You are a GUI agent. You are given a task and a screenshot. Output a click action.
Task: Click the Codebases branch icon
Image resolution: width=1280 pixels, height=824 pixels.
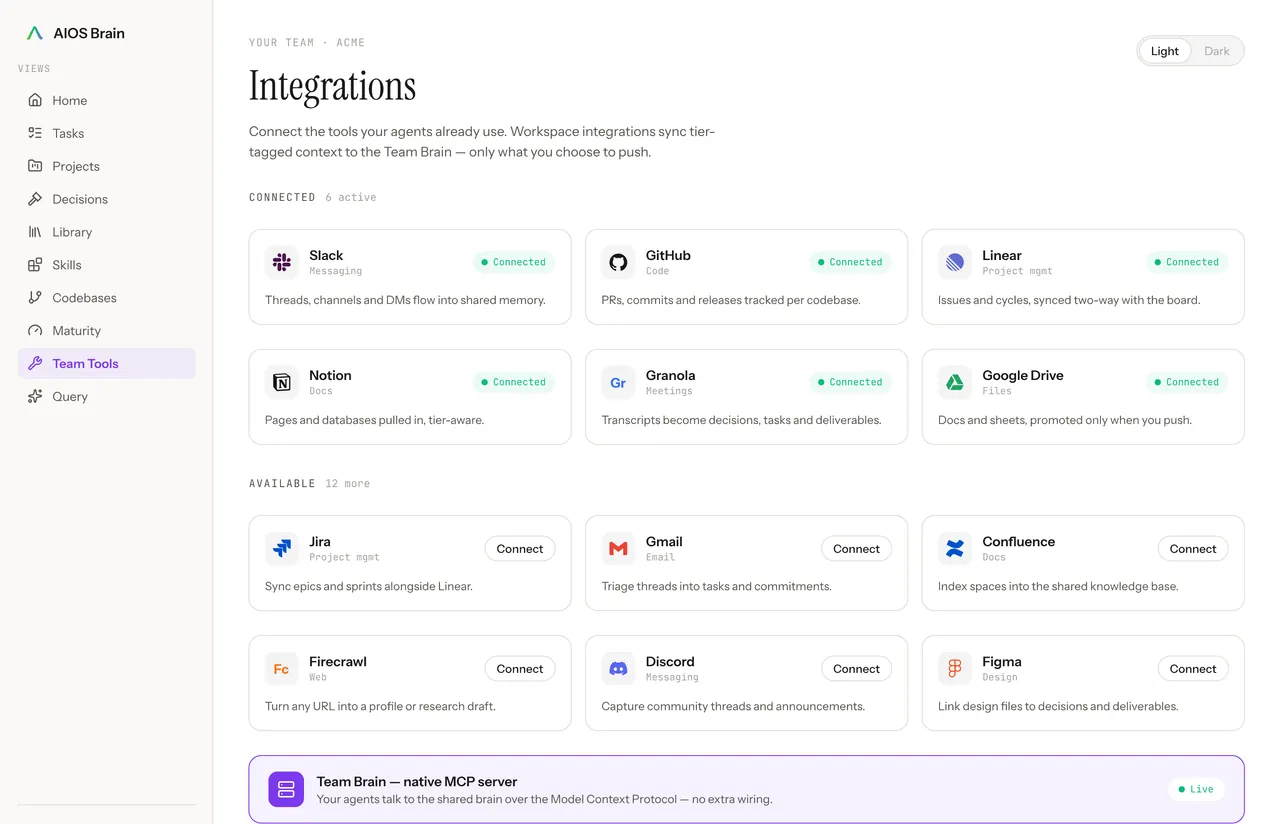35,298
